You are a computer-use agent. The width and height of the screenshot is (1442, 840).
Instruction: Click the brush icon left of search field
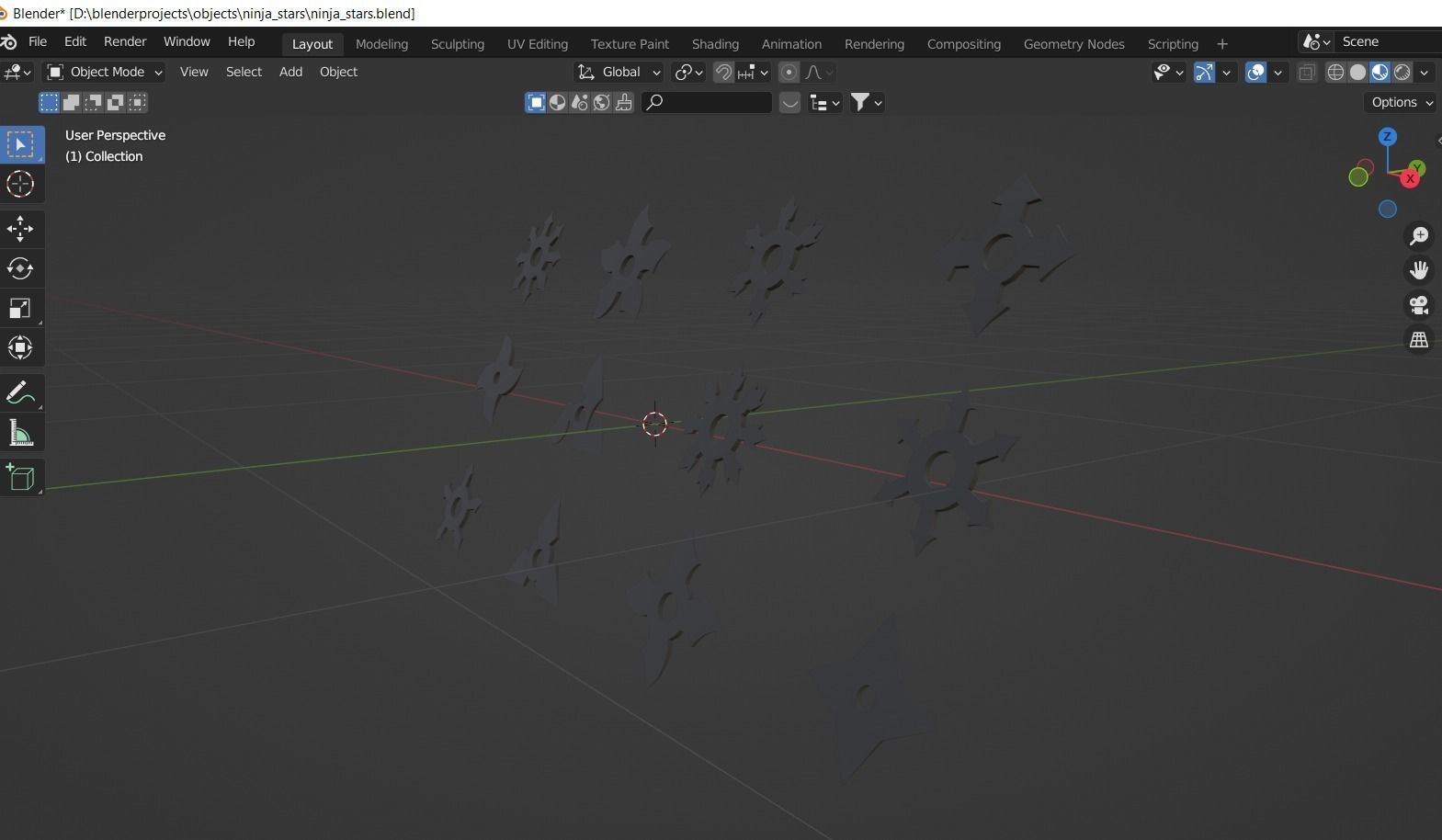click(x=624, y=102)
